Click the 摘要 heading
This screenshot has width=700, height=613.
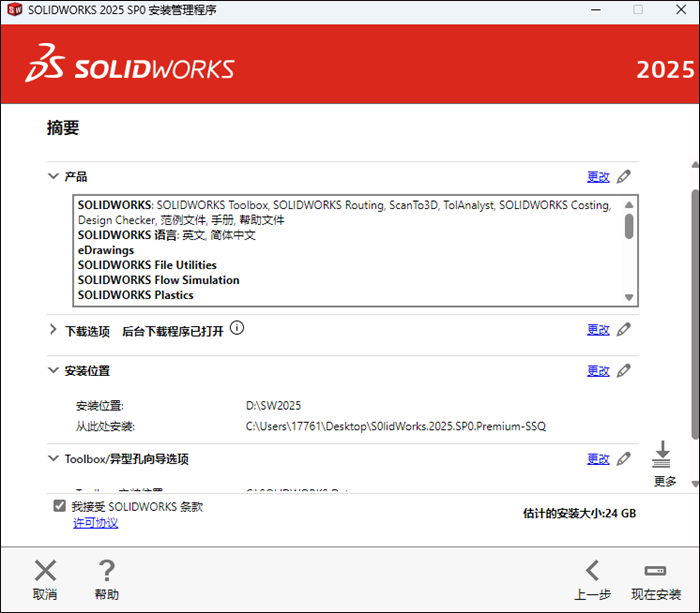pyautogui.click(x=63, y=128)
